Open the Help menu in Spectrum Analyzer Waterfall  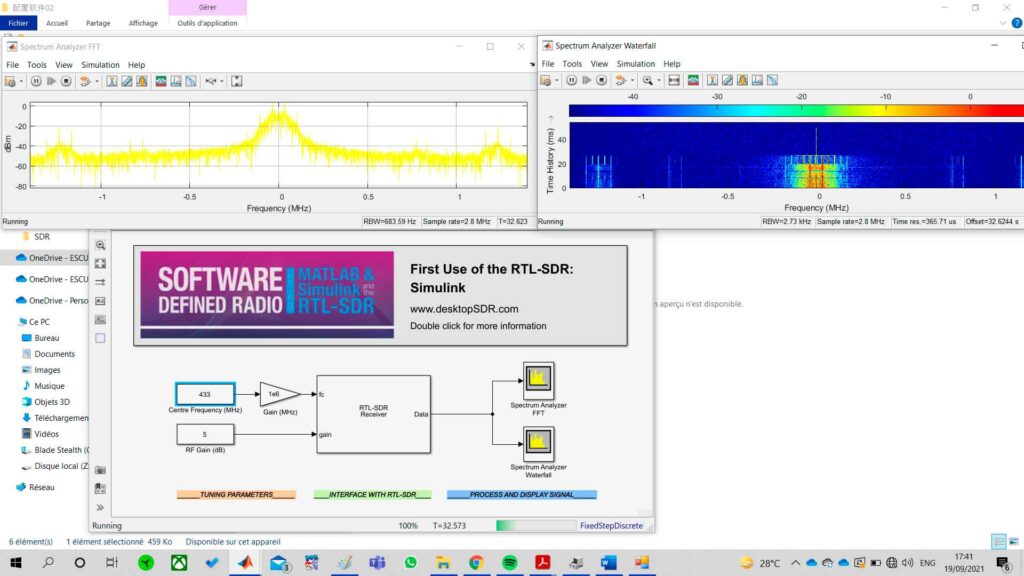click(x=671, y=64)
